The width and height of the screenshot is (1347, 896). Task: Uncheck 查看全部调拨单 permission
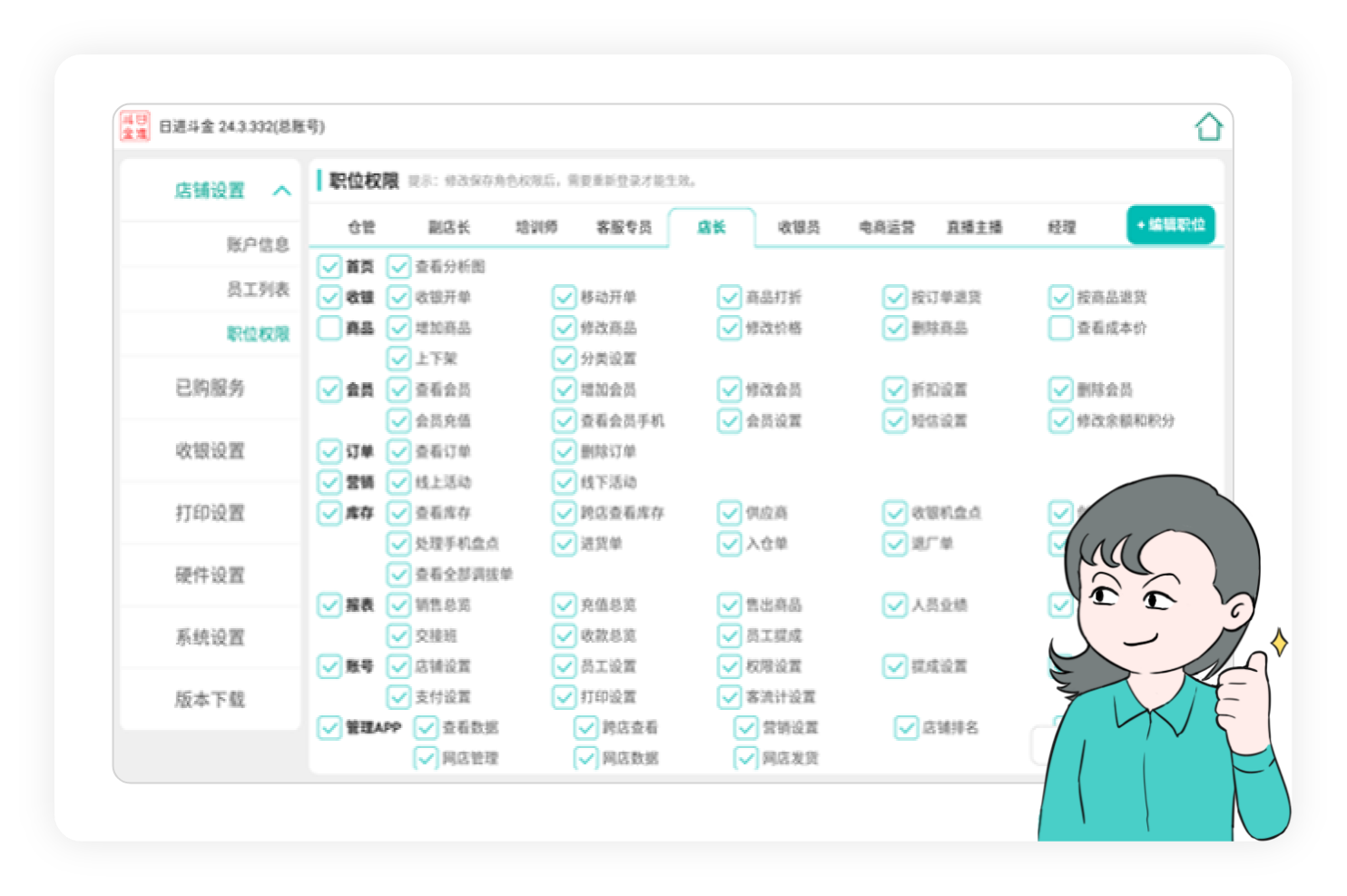pos(398,575)
